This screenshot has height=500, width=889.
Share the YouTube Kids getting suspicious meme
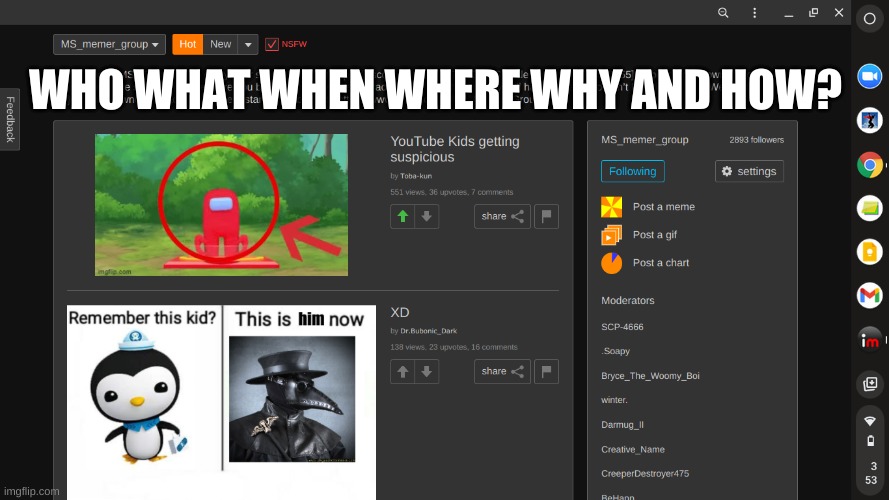pyautogui.click(x=502, y=217)
